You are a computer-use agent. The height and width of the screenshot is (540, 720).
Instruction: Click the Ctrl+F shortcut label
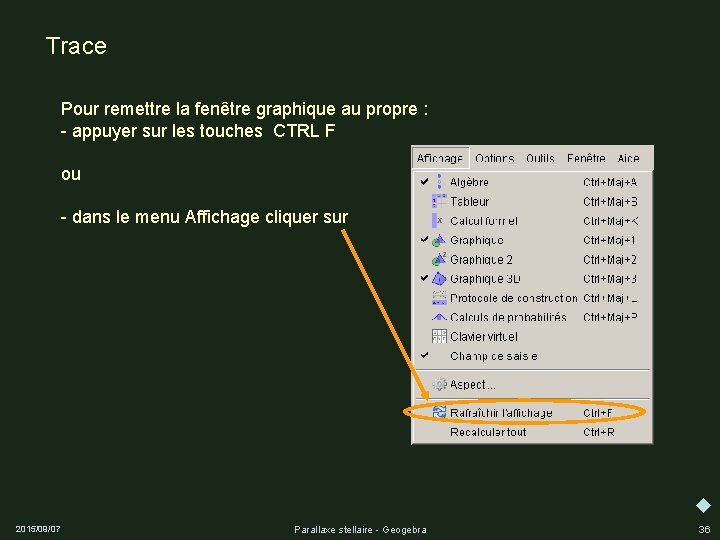(x=598, y=413)
